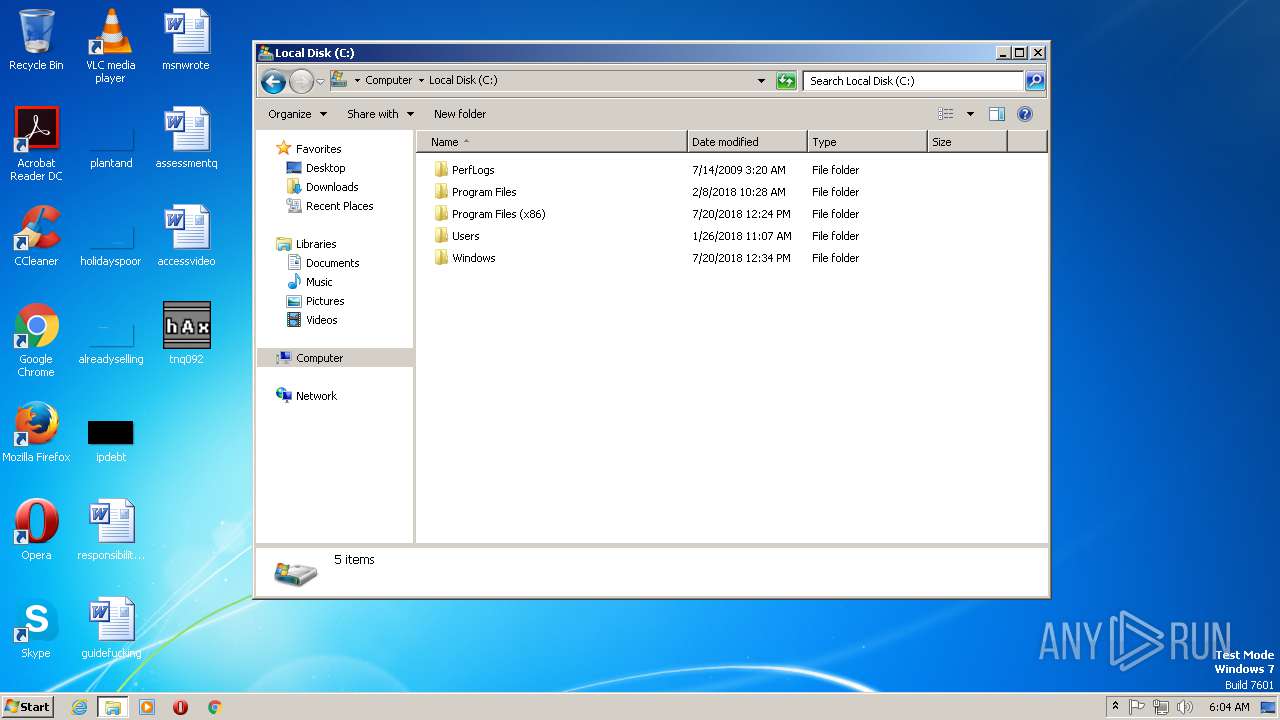Click Local Disk (C:) in address breadcrumb

pyautogui.click(x=463, y=80)
